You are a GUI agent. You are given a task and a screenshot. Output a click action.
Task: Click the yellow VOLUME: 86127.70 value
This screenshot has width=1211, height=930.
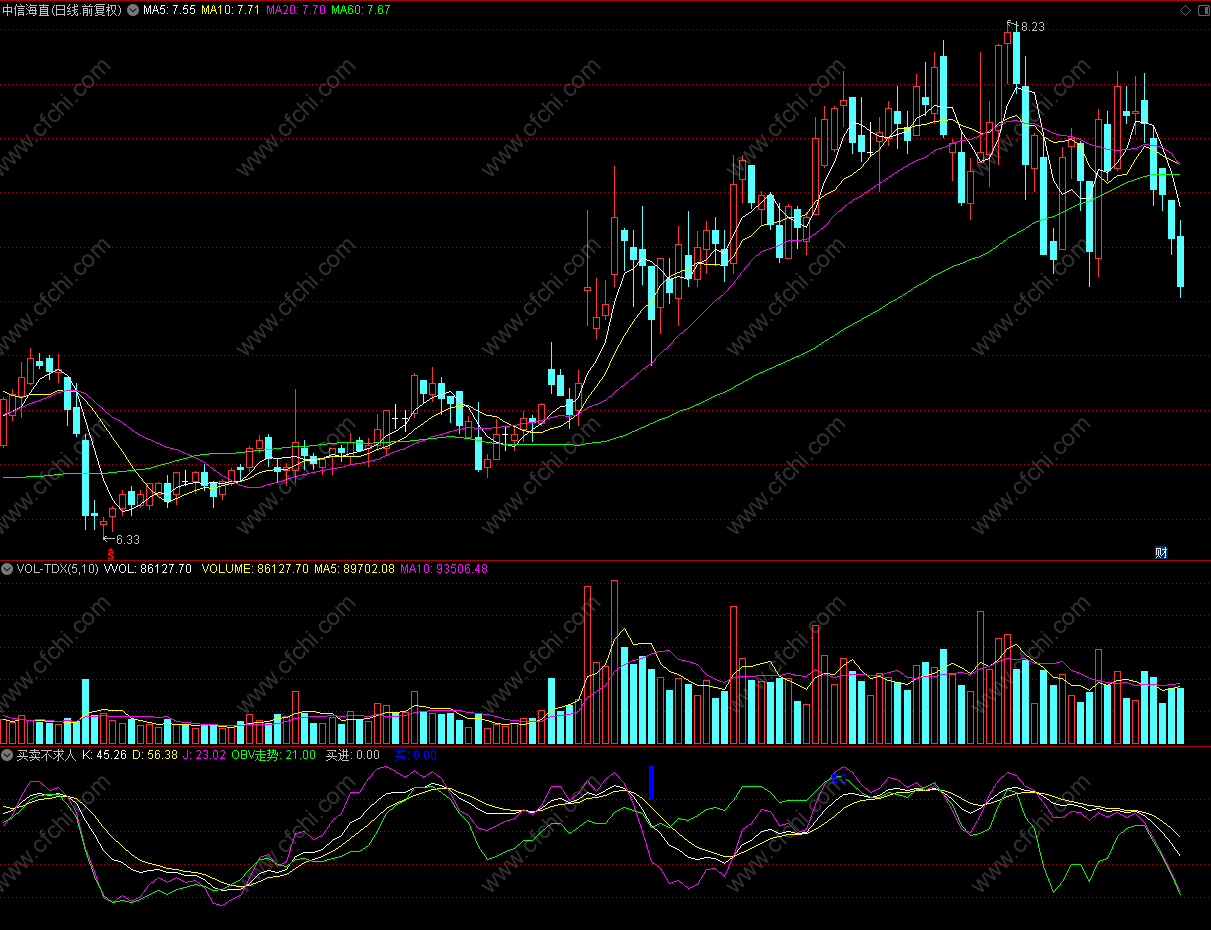tap(256, 569)
